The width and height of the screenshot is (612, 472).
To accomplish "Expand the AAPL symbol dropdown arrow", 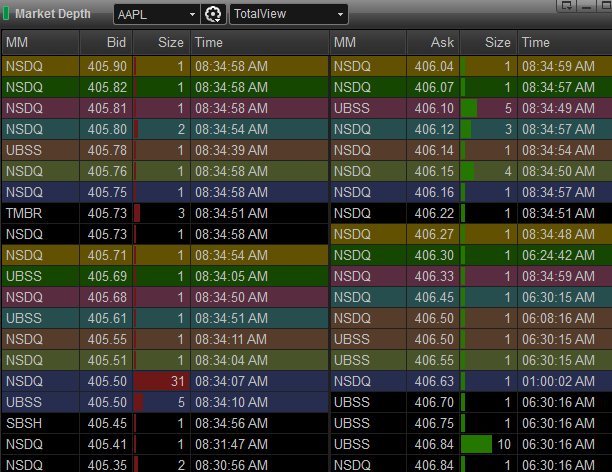I will click(192, 14).
